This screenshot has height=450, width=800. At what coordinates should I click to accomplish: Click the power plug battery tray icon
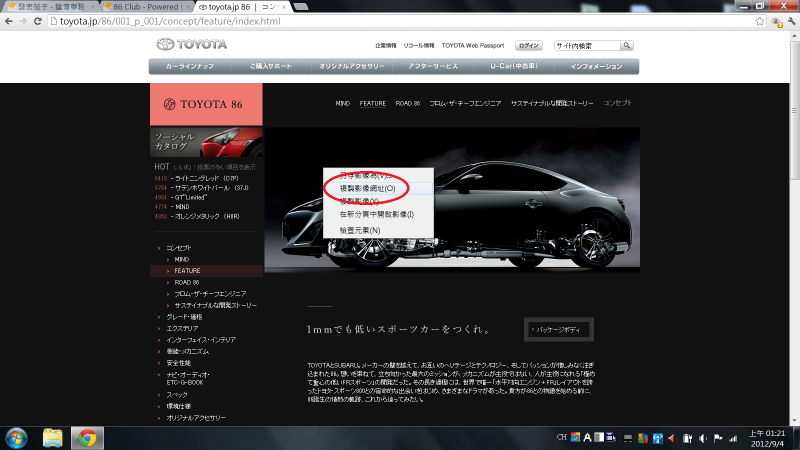pyautogui.click(x=688, y=438)
